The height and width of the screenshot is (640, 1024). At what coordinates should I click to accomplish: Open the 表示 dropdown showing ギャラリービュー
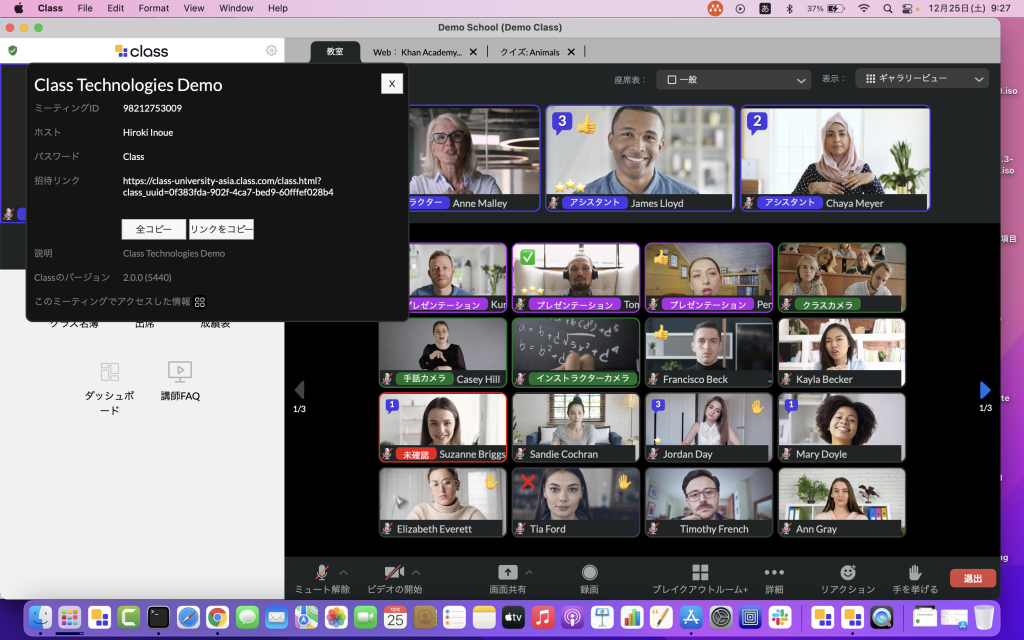922,78
